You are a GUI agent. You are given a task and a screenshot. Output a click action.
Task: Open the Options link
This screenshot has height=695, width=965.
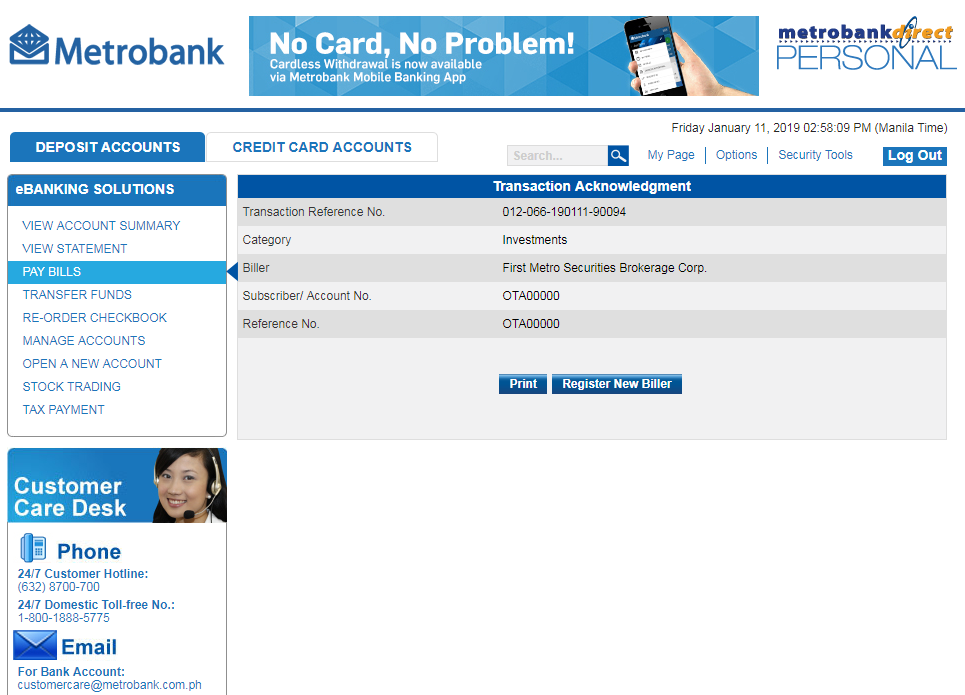coord(736,155)
